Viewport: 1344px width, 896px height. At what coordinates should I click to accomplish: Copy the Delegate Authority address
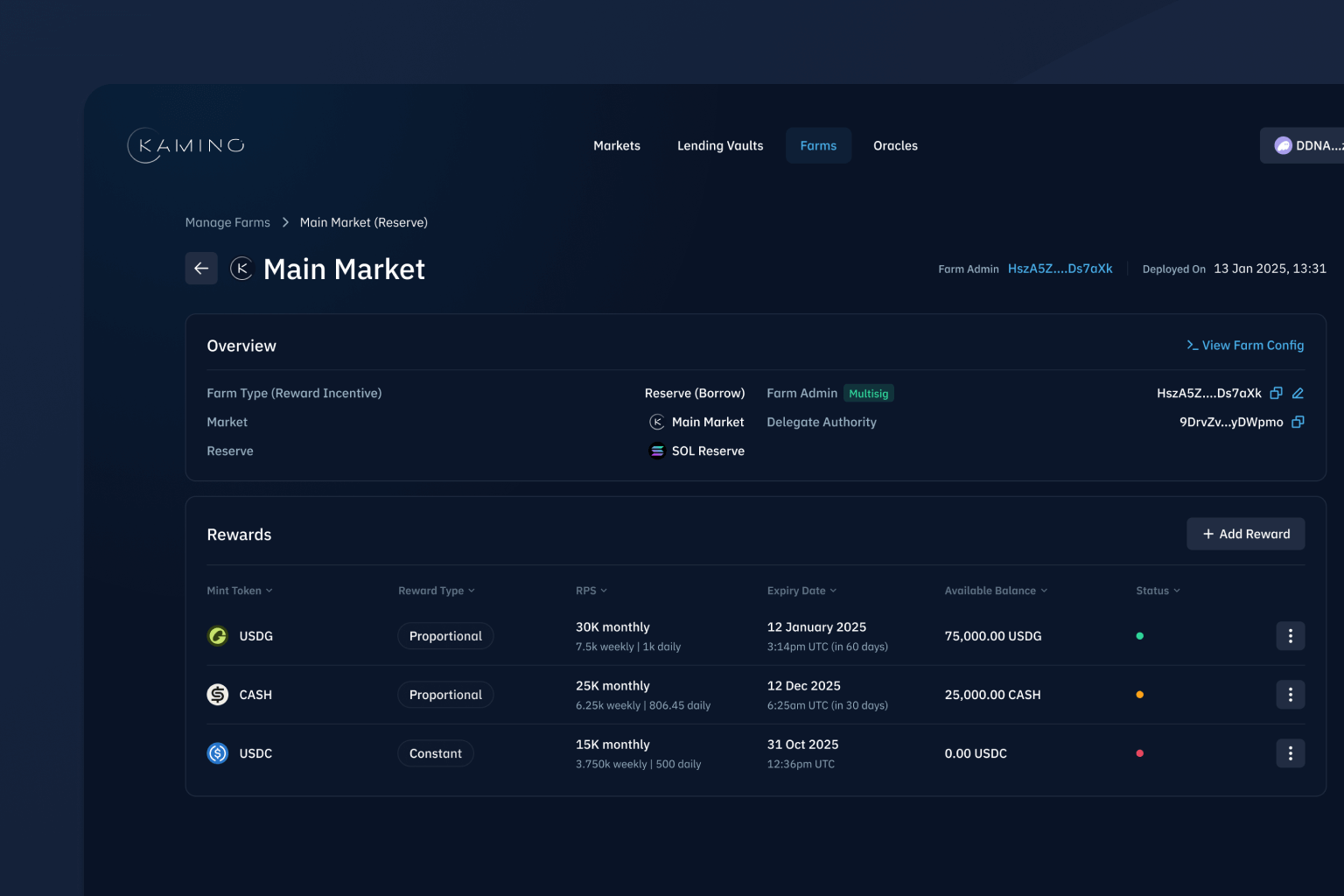pyautogui.click(x=1298, y=422)
